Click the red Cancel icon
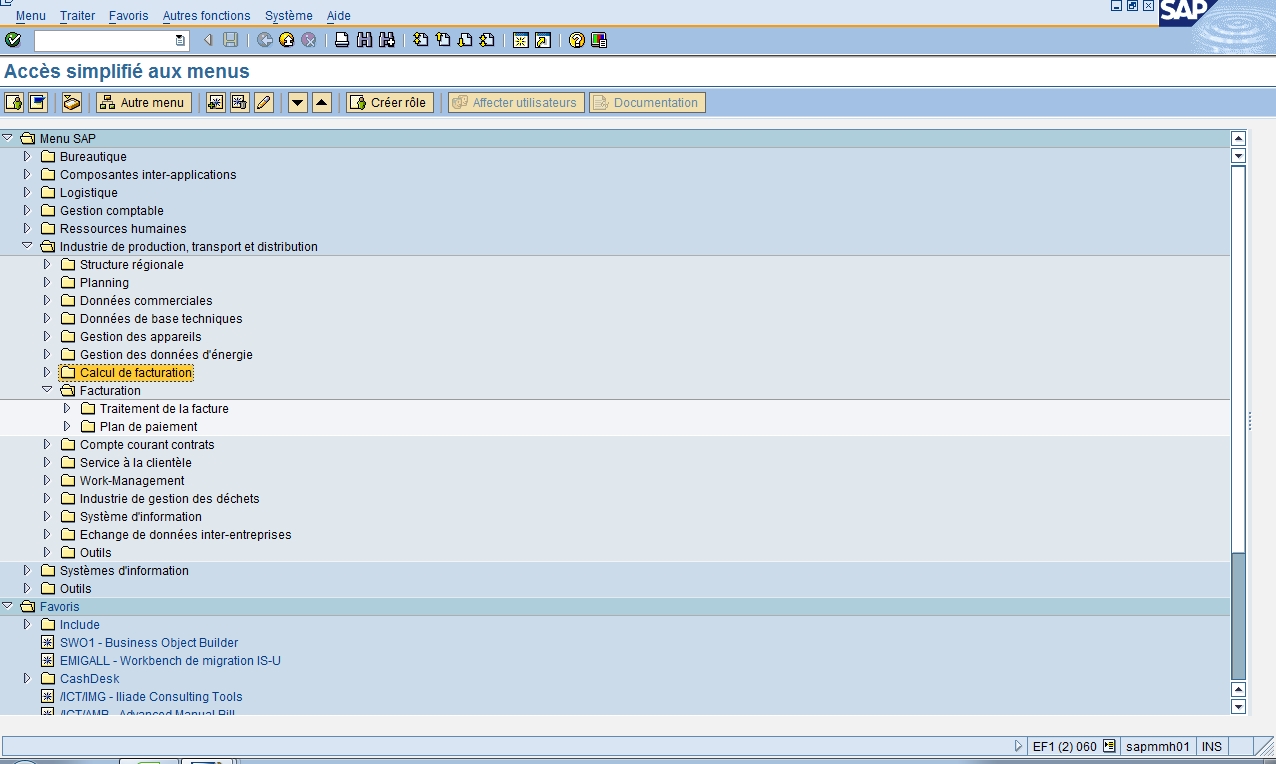This screenshot has width=1276, height=764. coord(309,40)
